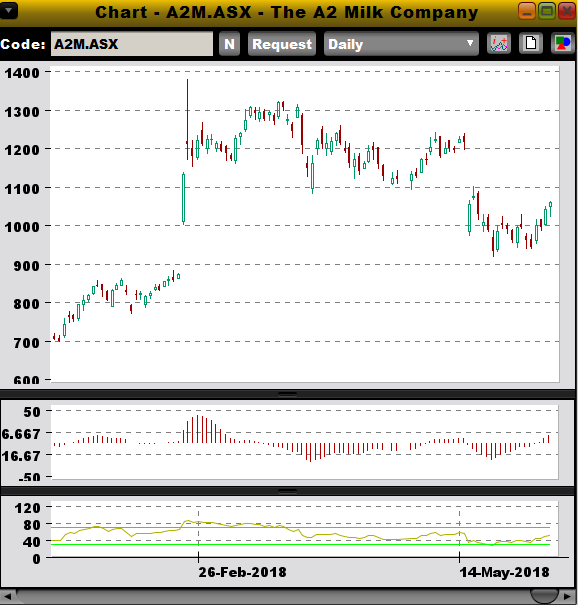Image resolution: width=578 pixels, height=605 pixels.
Task: Open the window menu arrow in title bar
Action: (8, 11)
